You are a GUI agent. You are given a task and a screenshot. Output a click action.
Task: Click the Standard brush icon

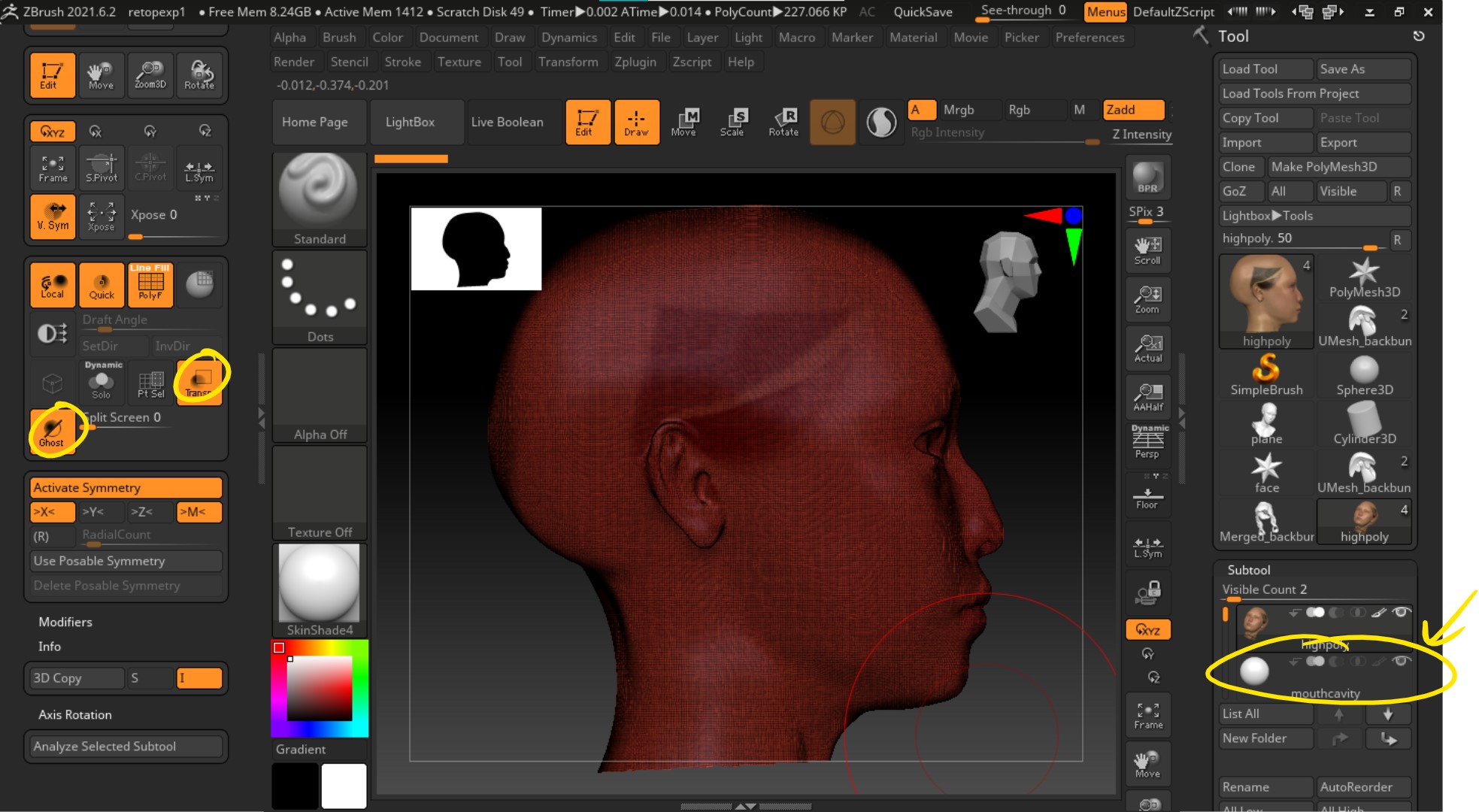(x=319, y=197)
